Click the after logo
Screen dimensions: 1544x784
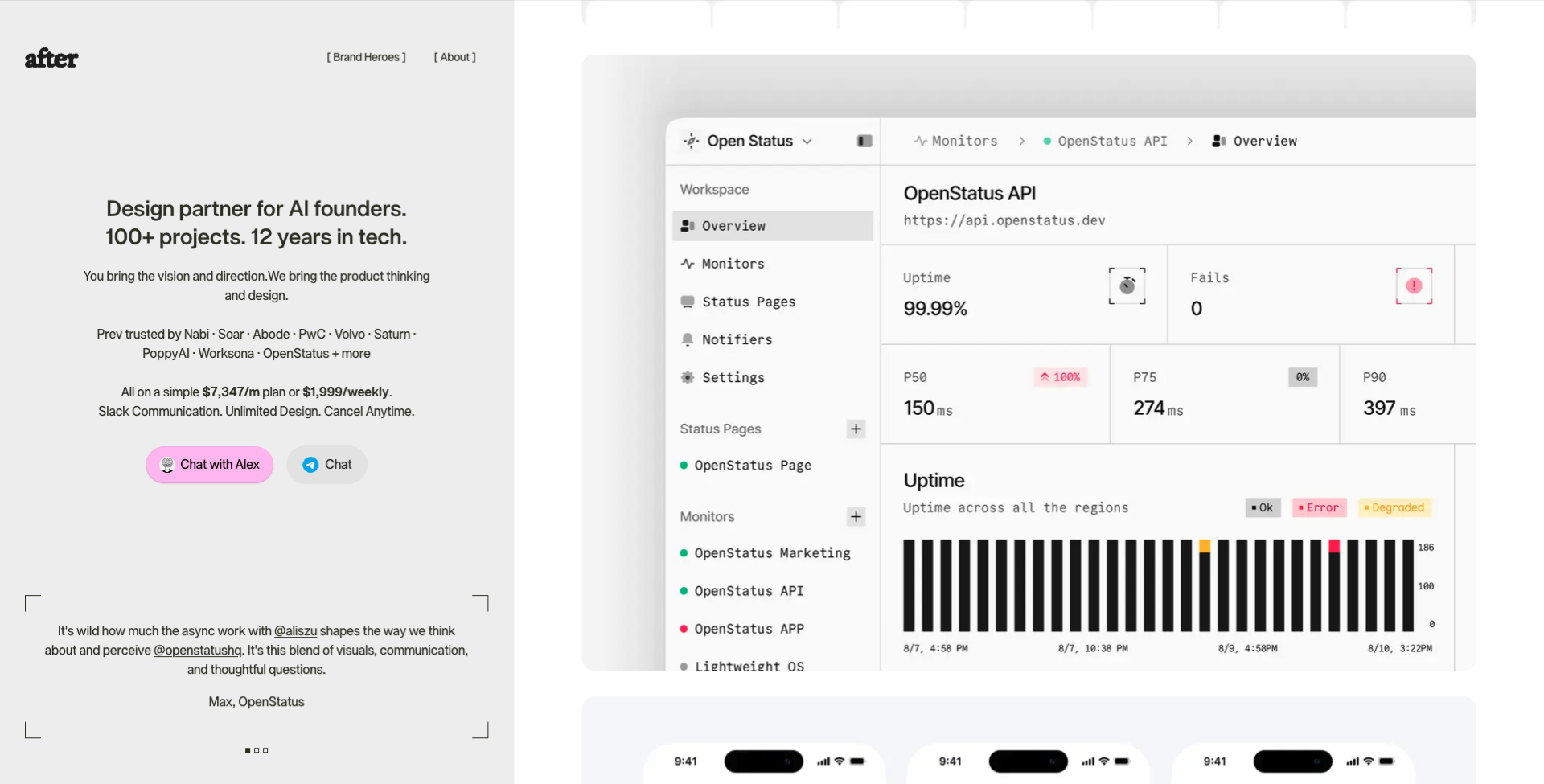coord(51,58)
